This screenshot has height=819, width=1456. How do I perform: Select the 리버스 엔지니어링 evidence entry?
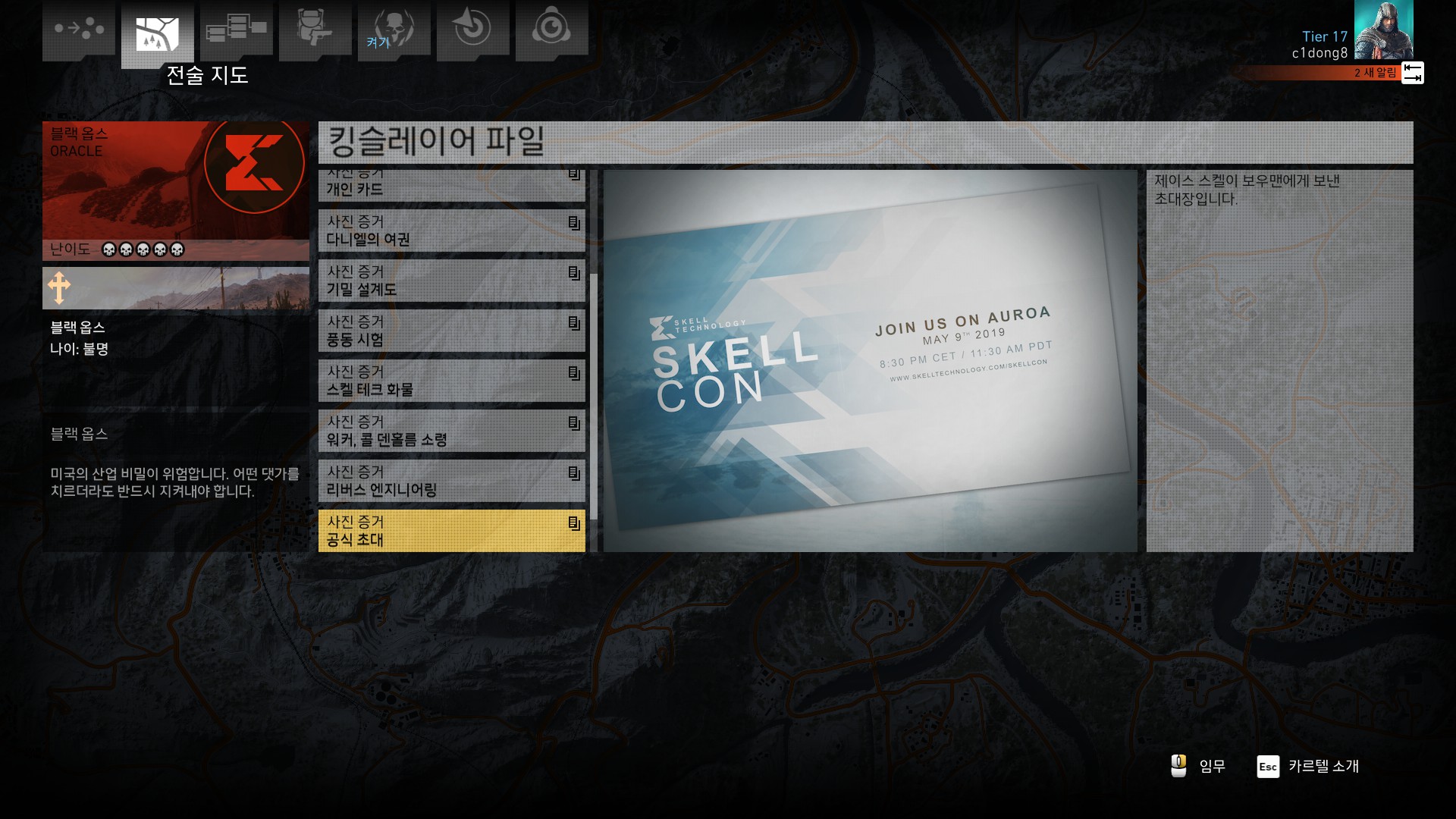pos(451,481)
